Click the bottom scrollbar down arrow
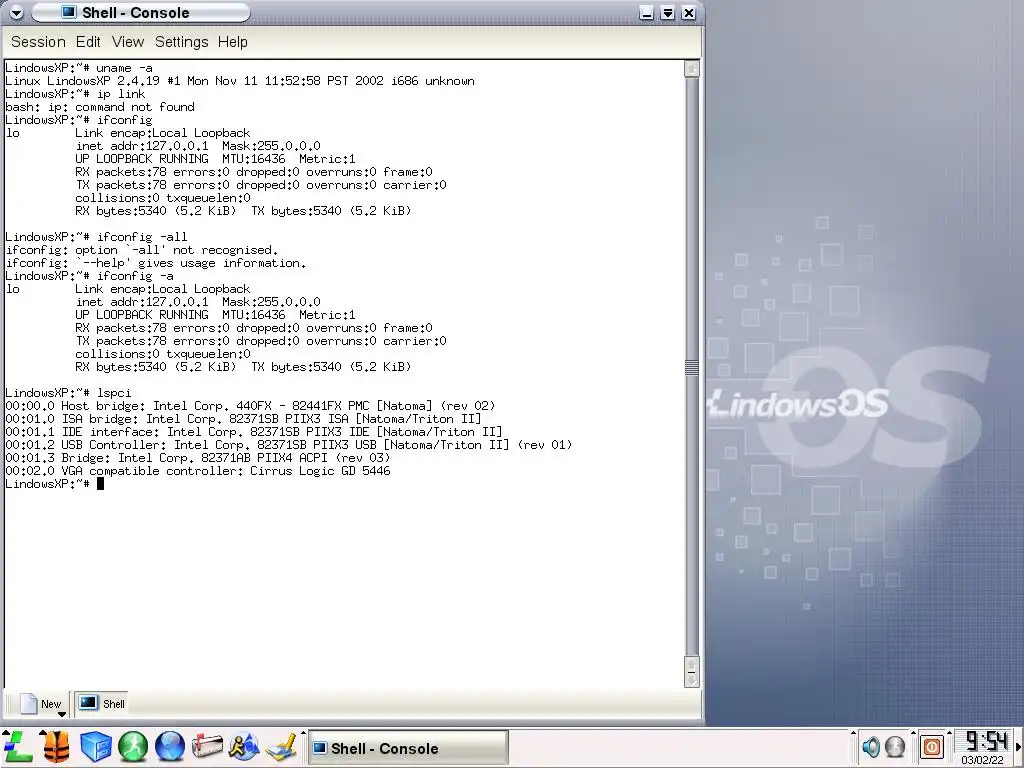Image resolution: width=1024 pixels, height=768 pixels. [692, 680]
